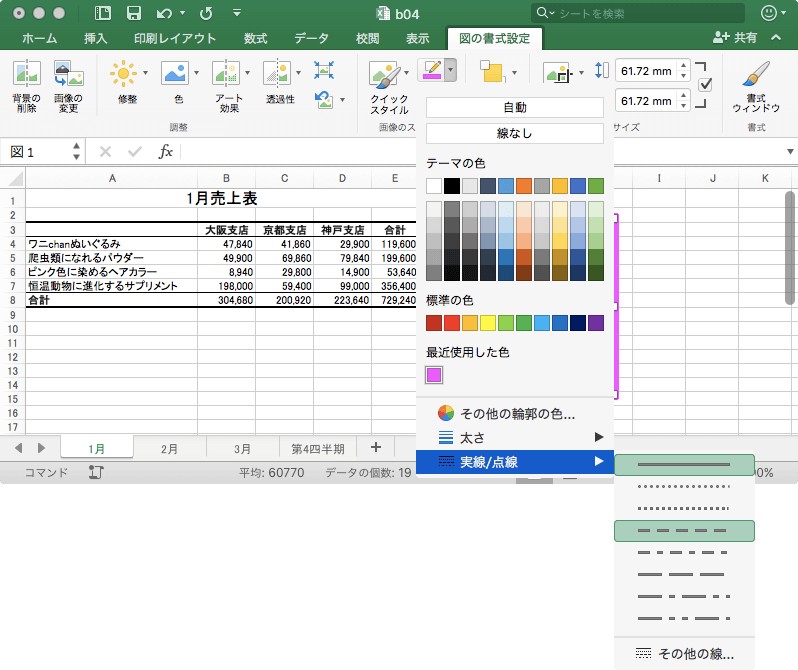Go to next sheet with right arrow
The image size is (798, 670).
[41, 448]
